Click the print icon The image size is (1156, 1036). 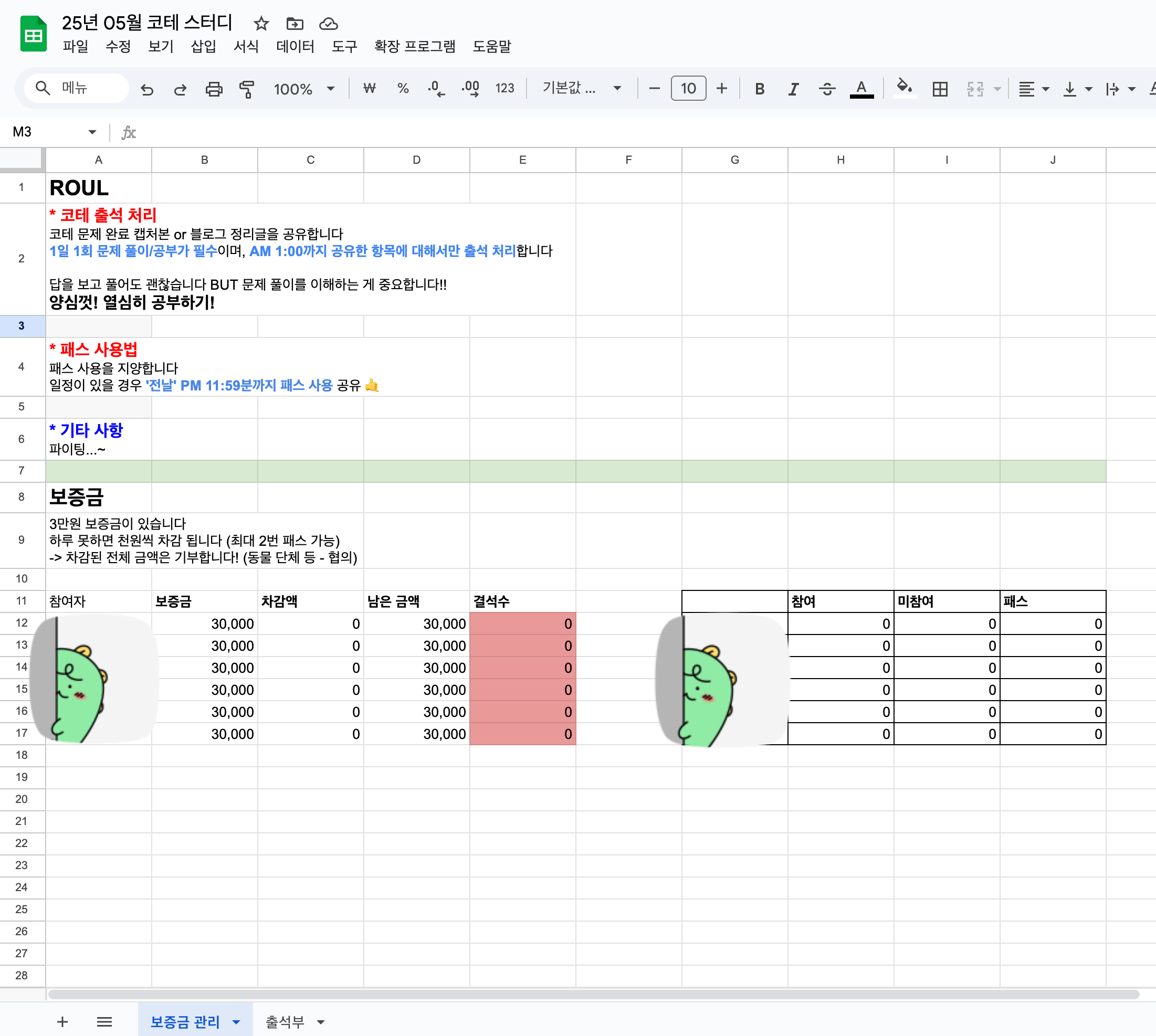pyautogui.click(x=214, y=89)
